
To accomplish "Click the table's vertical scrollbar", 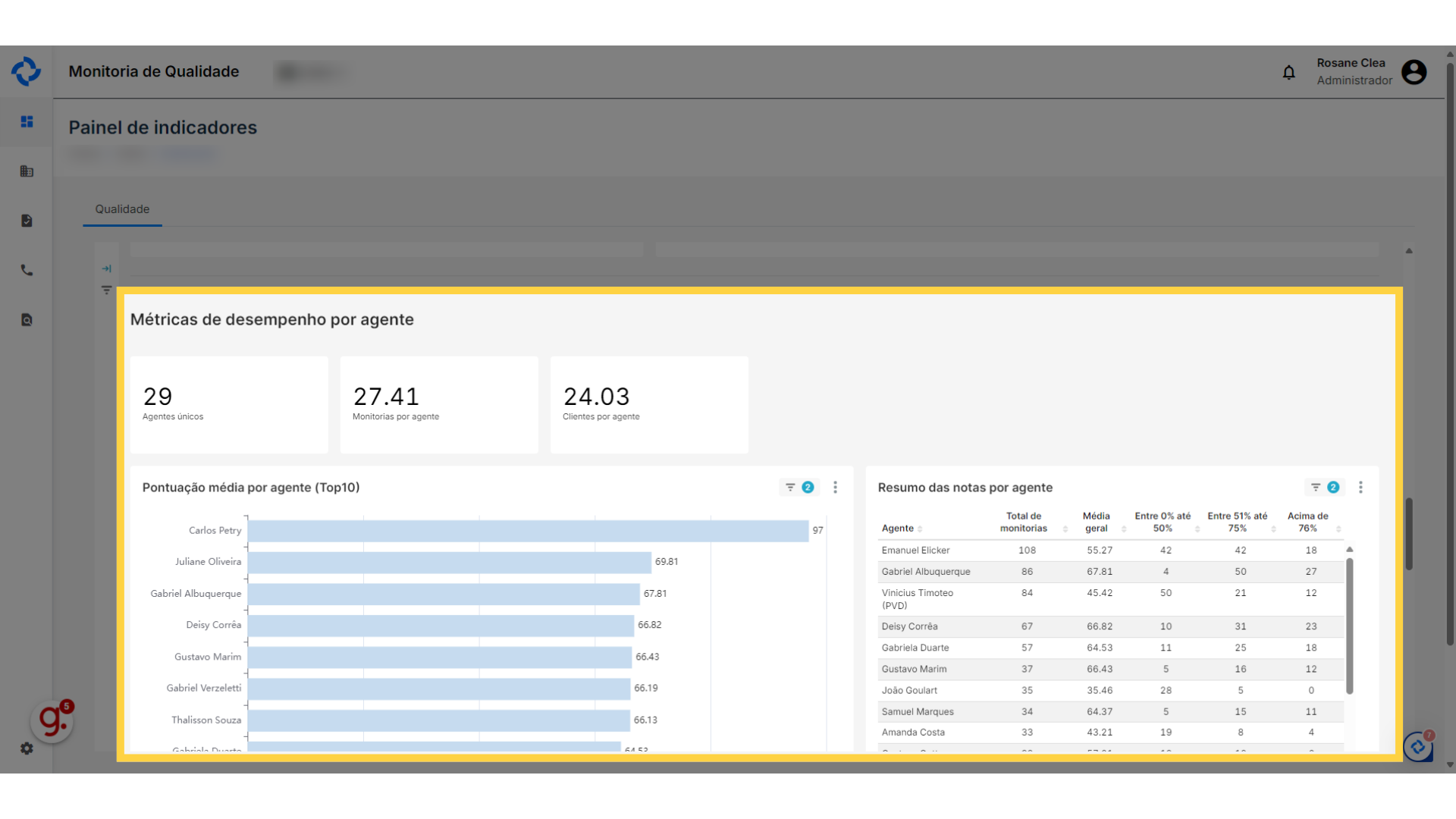I will point(1350,626).
